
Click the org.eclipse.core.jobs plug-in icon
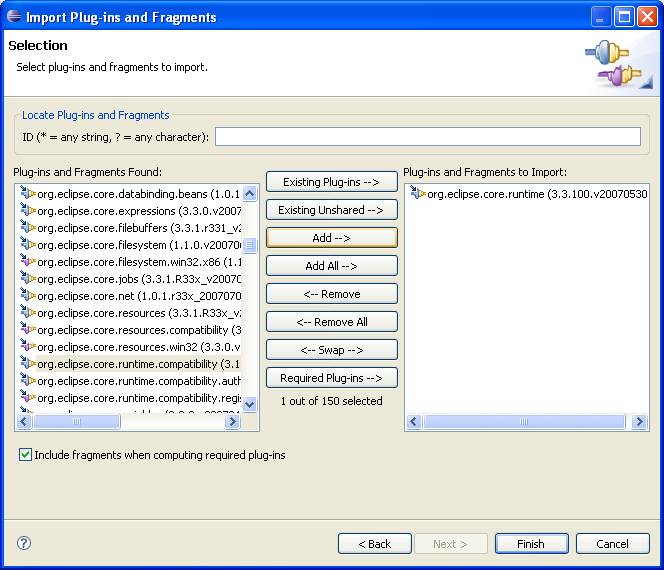point(28,279)
